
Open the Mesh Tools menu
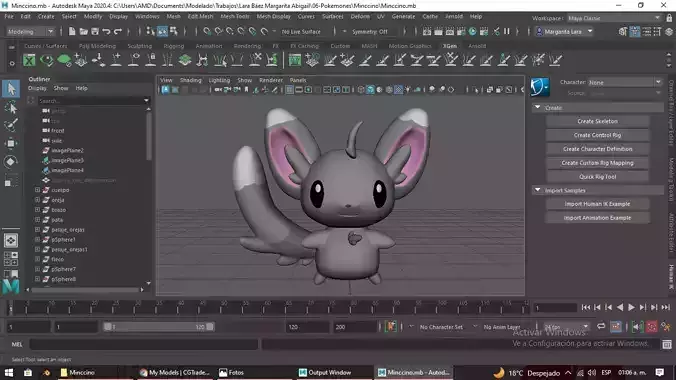(235, 16)
